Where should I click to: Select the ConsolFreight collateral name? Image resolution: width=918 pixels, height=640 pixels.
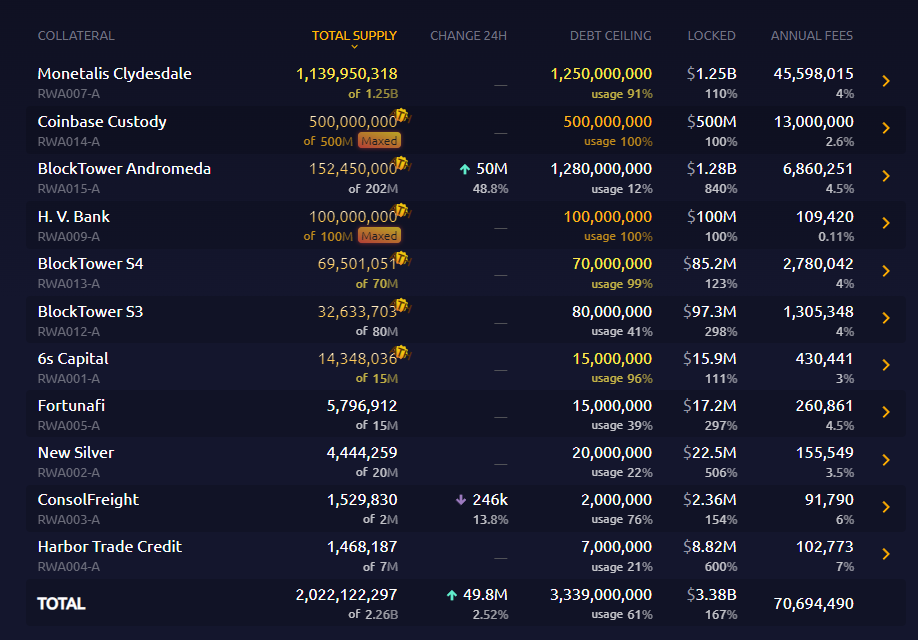[x=88, y=499]
